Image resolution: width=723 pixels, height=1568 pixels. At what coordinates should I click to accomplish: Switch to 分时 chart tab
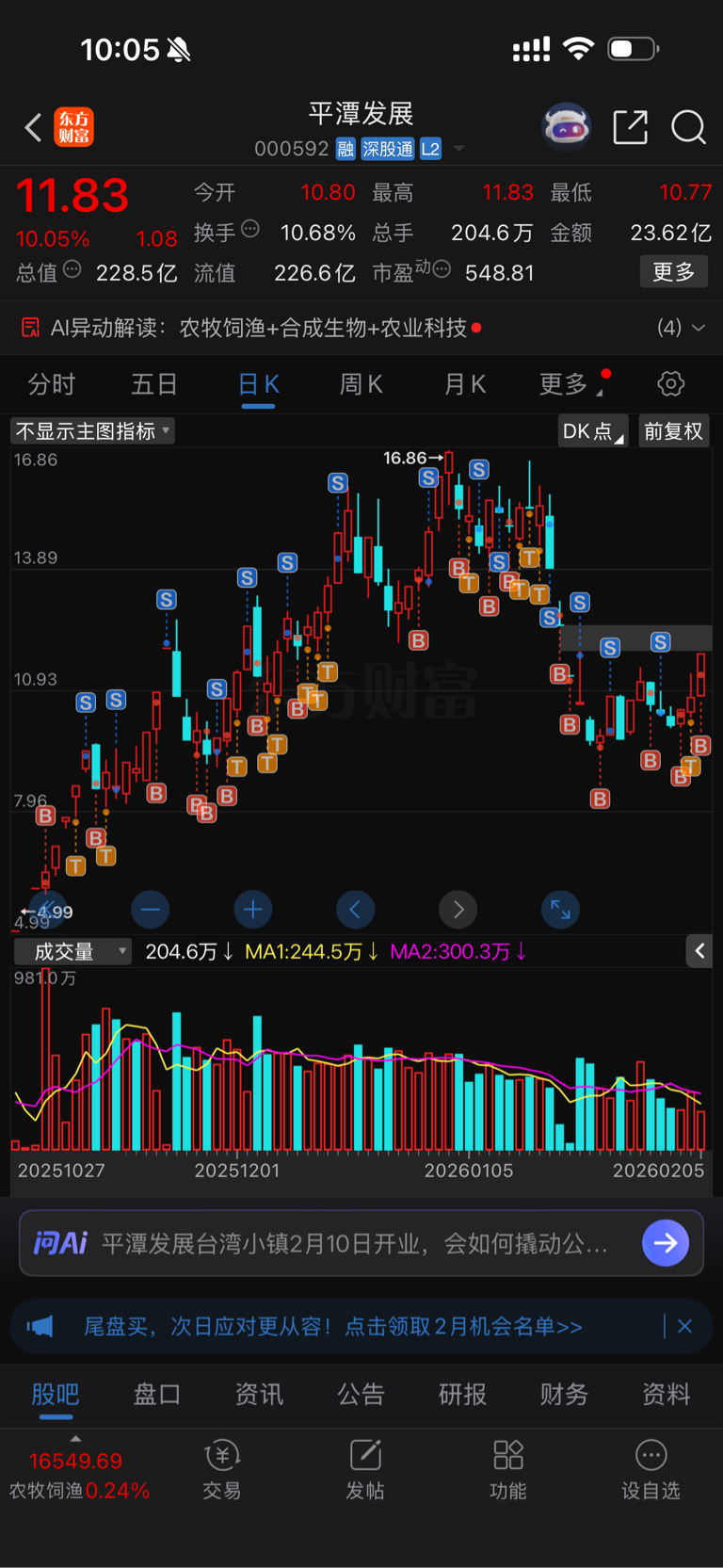click(51, 384)
